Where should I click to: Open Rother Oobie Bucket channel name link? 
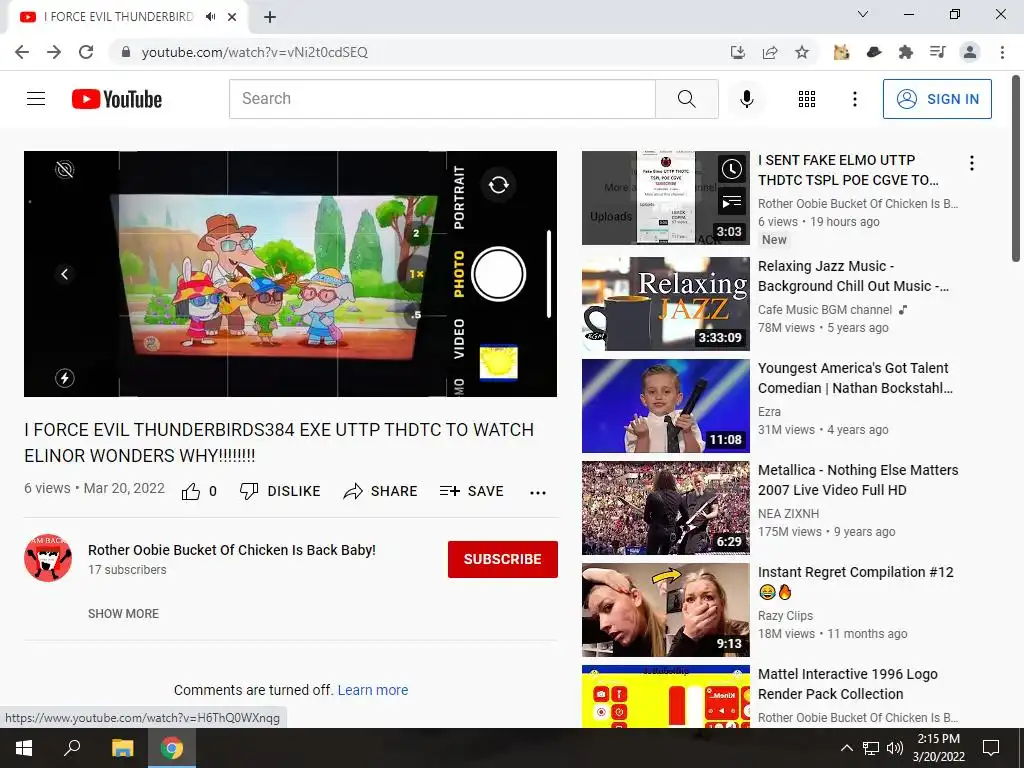[232, 550]
